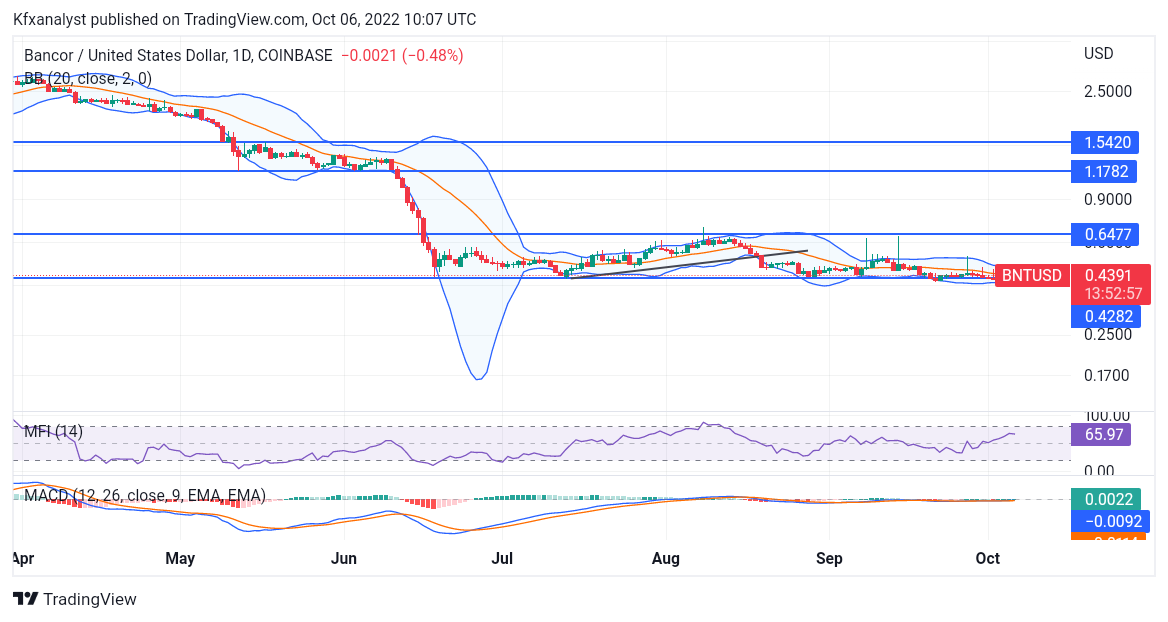The height and width of the screenshot is (622, 1168).
Task: Click the Bancor / United States Dollar title
Action: (178, 55)
